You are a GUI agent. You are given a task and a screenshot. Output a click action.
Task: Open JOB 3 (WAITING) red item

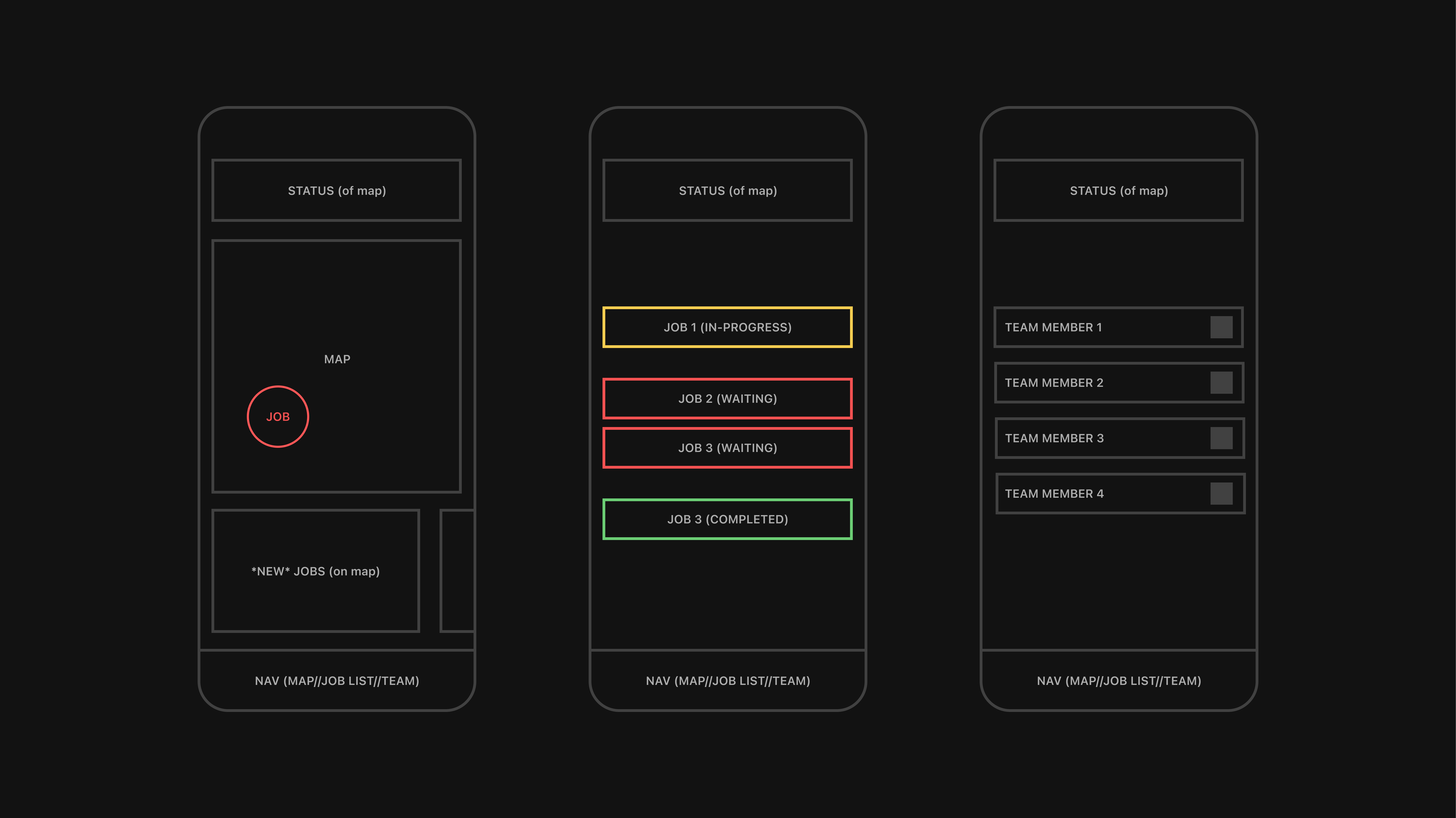[x=728, y=448]
